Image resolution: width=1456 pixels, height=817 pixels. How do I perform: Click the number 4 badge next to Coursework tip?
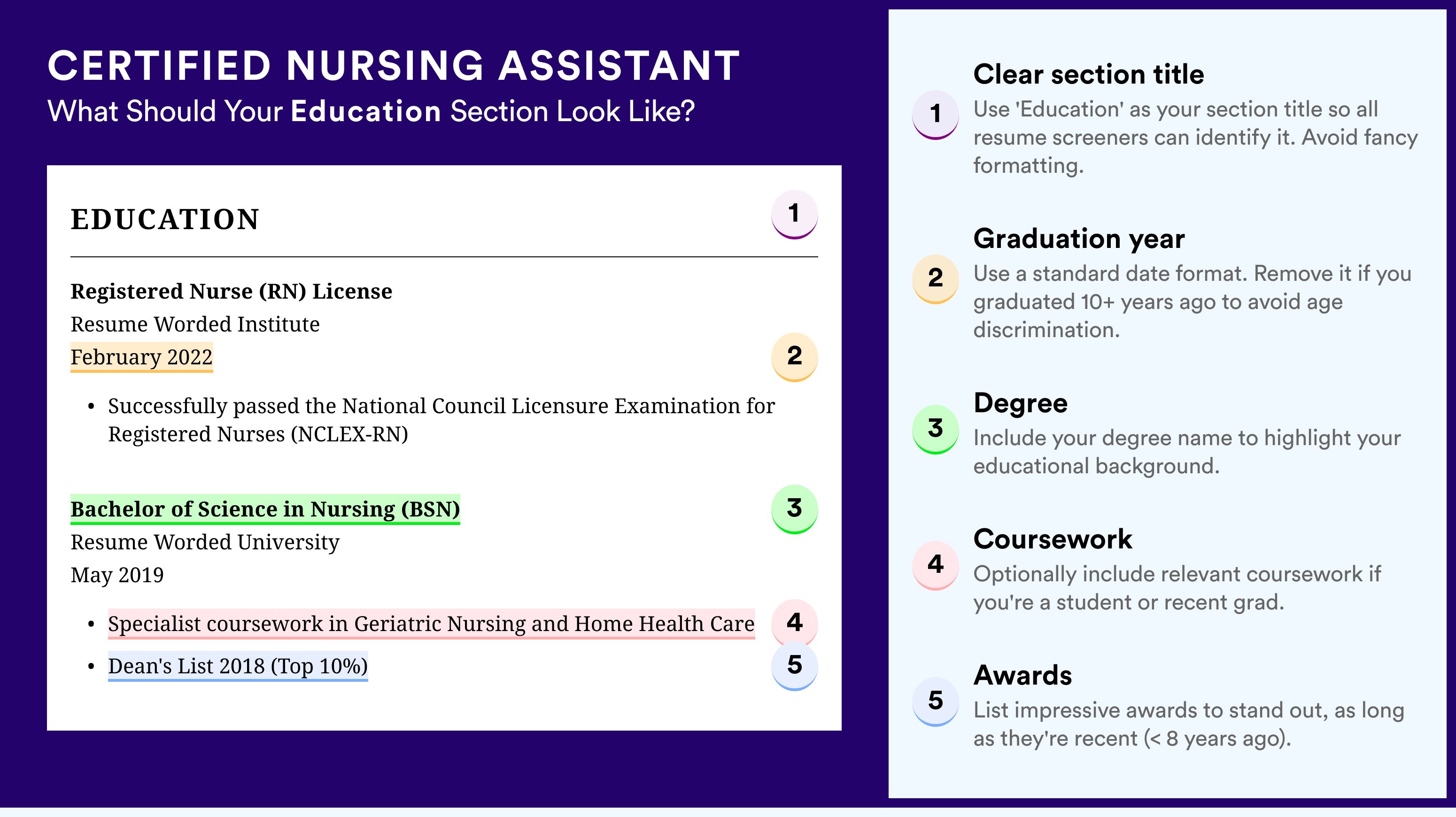click(936, 565)
